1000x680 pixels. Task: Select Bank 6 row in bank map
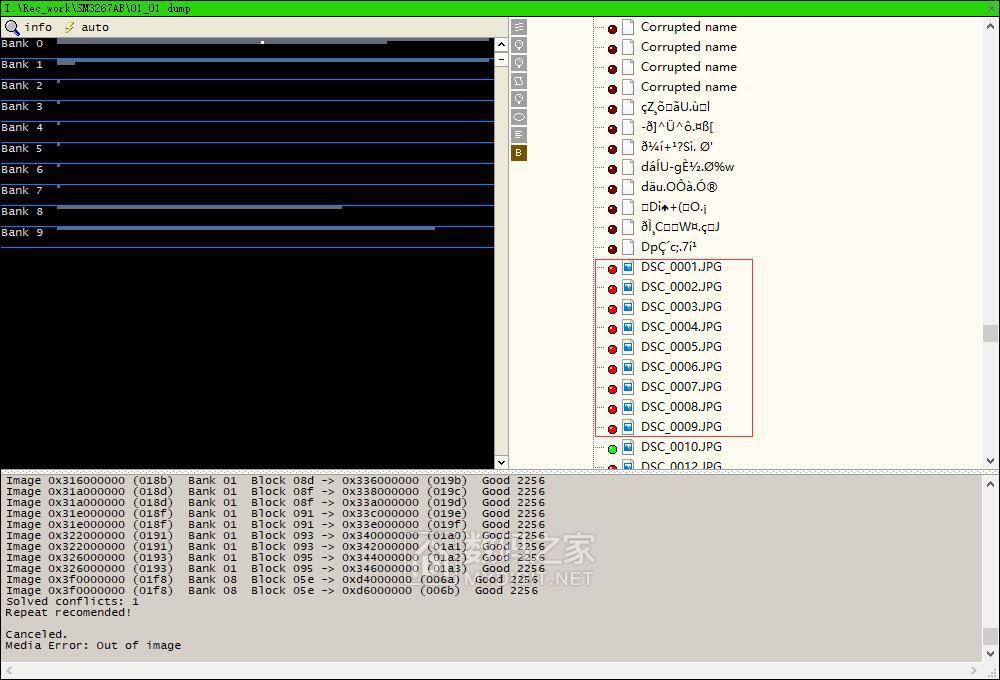pos(247,174)
